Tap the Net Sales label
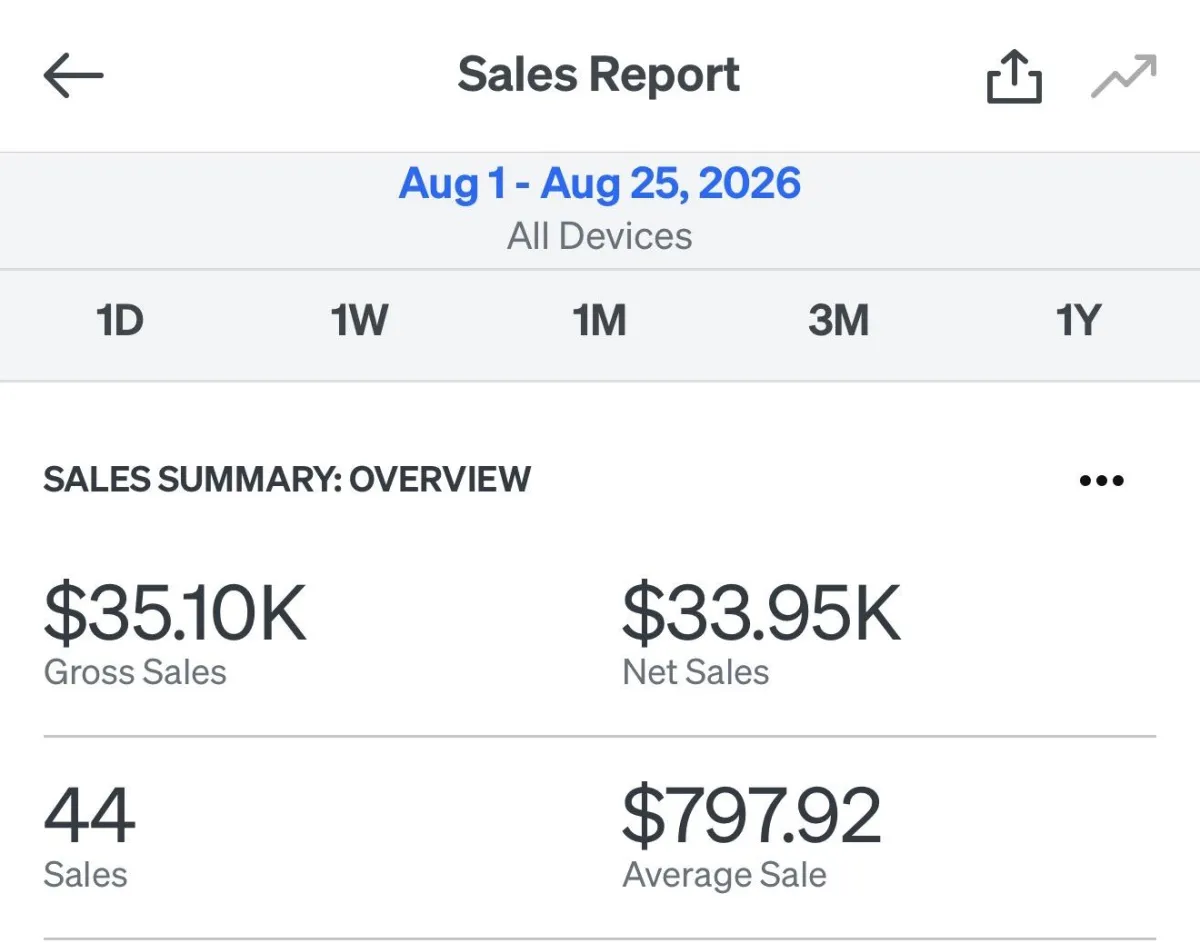This screenshot has height=943, width=1200. [x=696, y=672]
